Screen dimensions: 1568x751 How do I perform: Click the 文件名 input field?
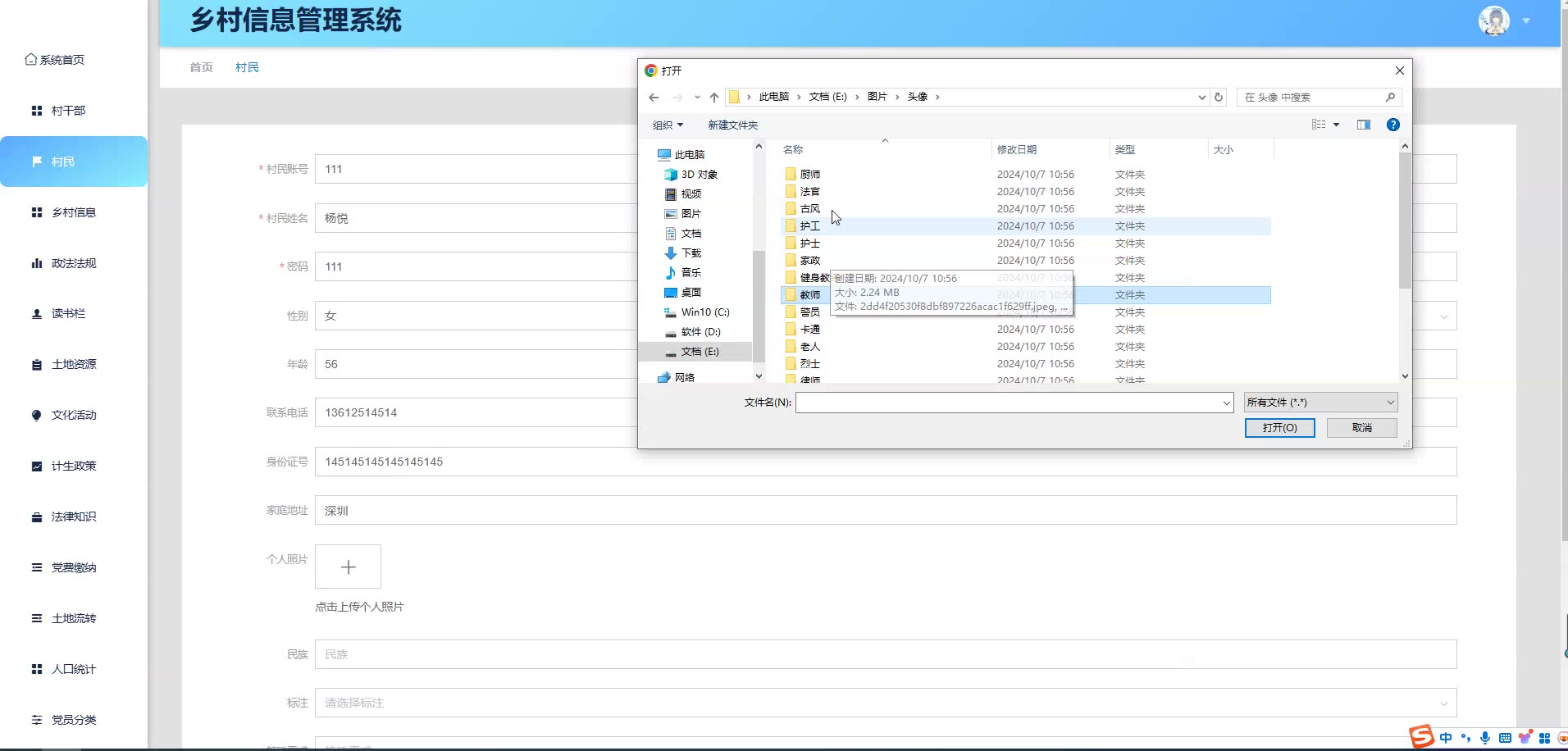[1009, 403]
